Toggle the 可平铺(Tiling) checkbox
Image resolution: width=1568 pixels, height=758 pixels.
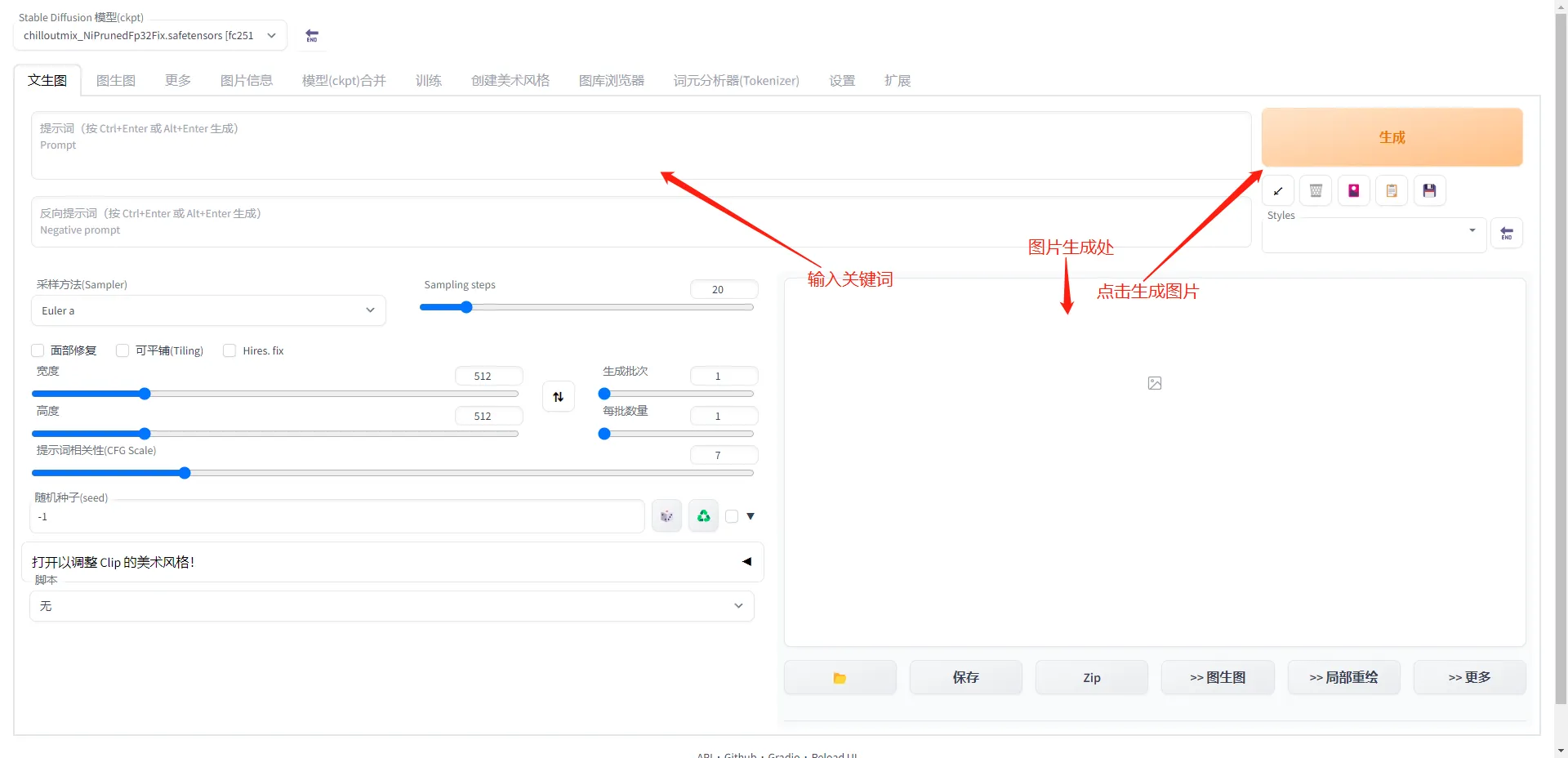(x=122, y=350)
